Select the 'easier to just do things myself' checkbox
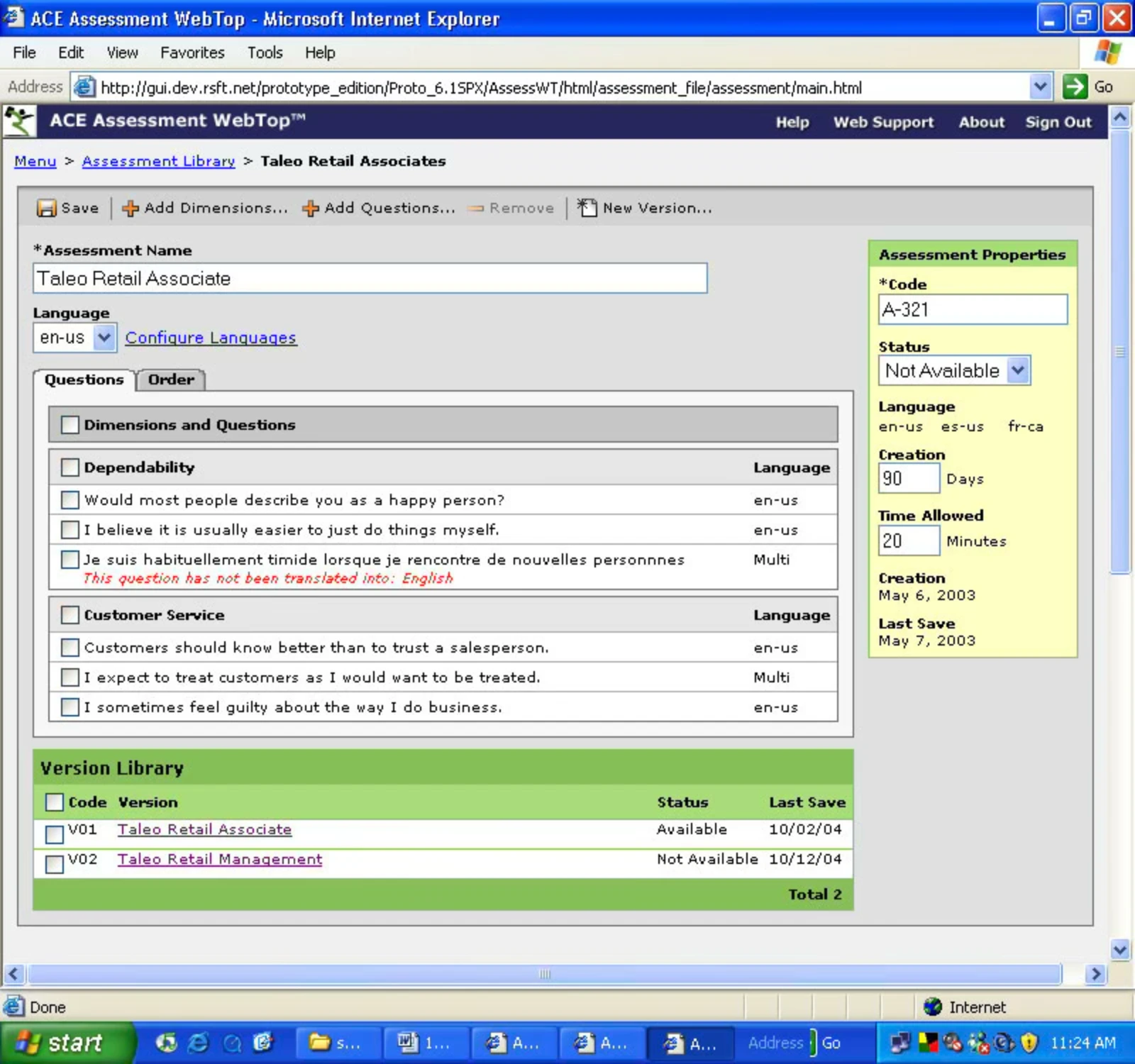 pos(70,530)
